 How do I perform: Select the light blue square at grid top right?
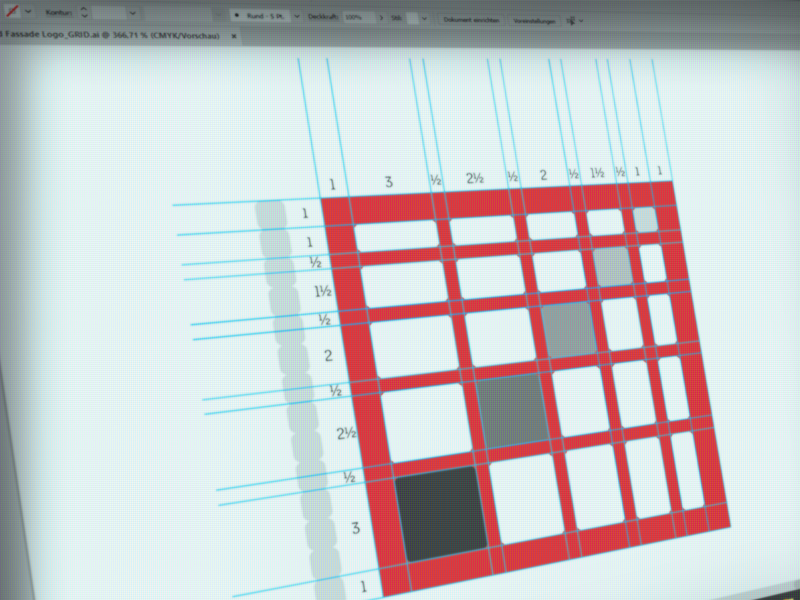coord(645,219)
